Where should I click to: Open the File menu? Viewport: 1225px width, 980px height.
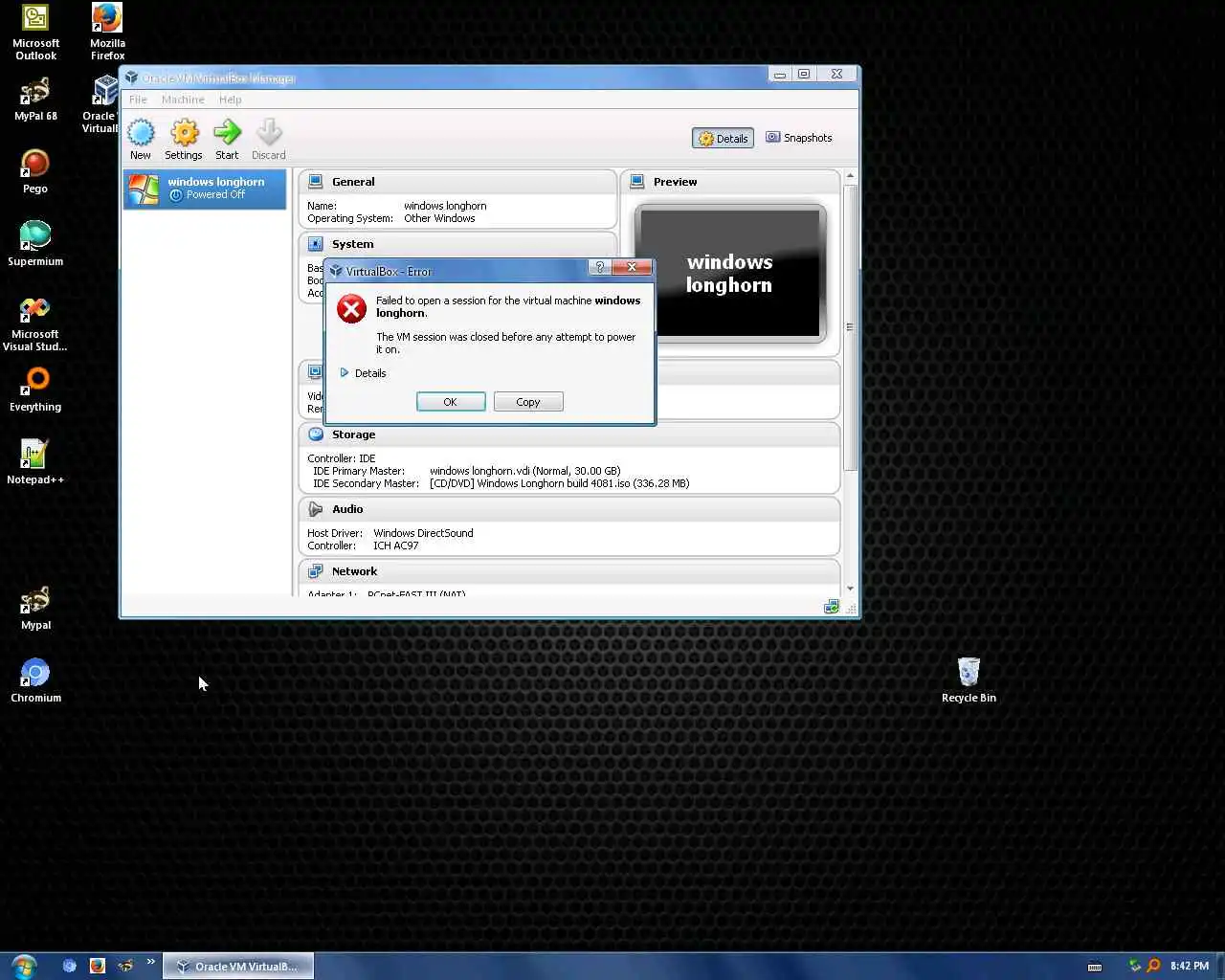click(x=138, y=100)
